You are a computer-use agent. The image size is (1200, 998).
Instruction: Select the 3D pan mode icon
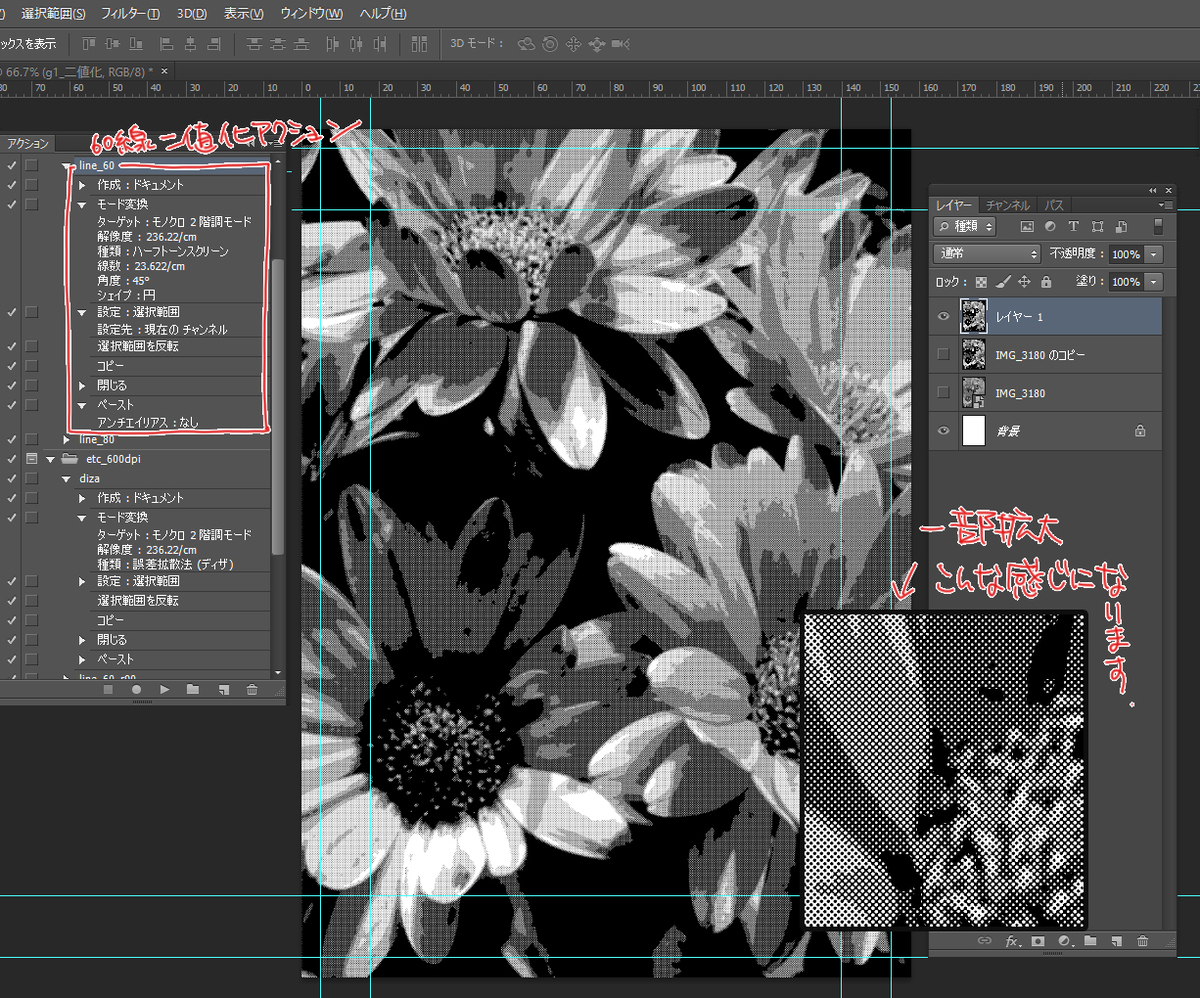click(x=574, y=44)
